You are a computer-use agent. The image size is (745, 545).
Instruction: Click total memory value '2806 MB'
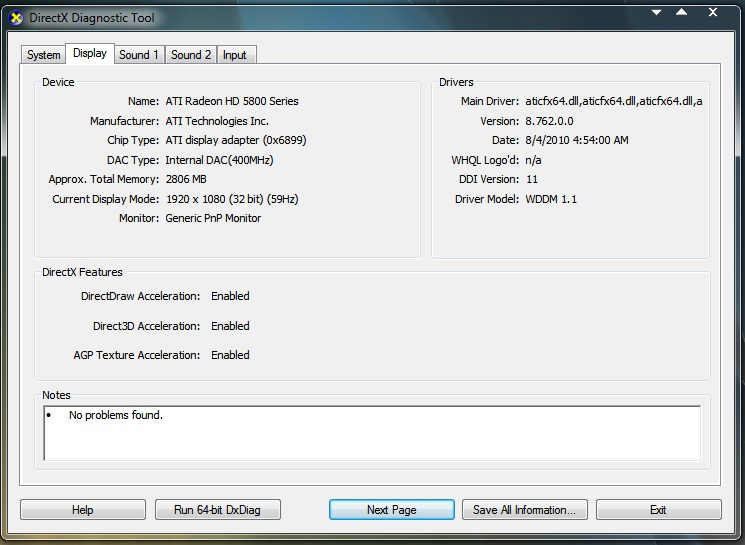point(186,179)
